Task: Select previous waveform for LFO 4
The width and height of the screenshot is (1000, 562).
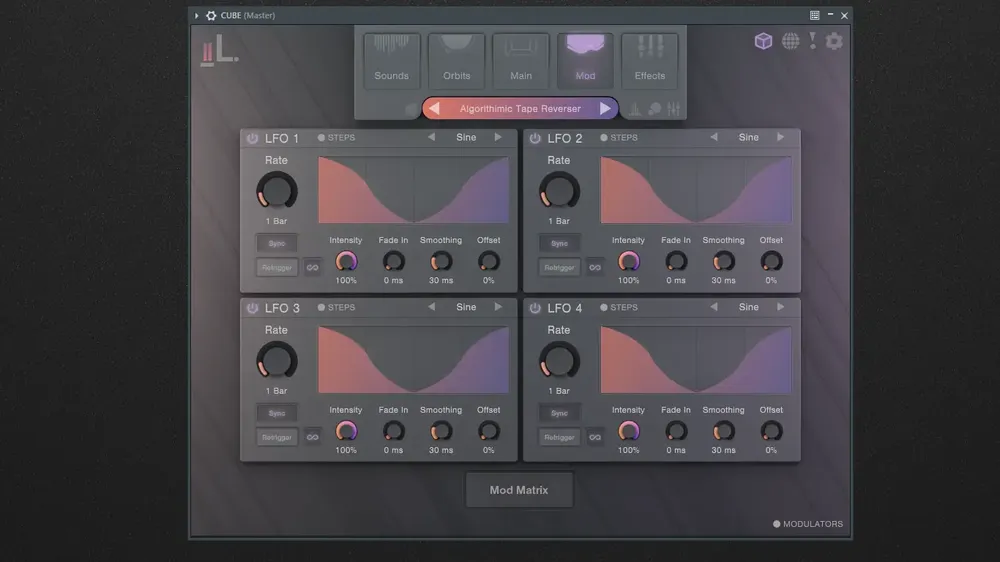Action: coord(714,307)
